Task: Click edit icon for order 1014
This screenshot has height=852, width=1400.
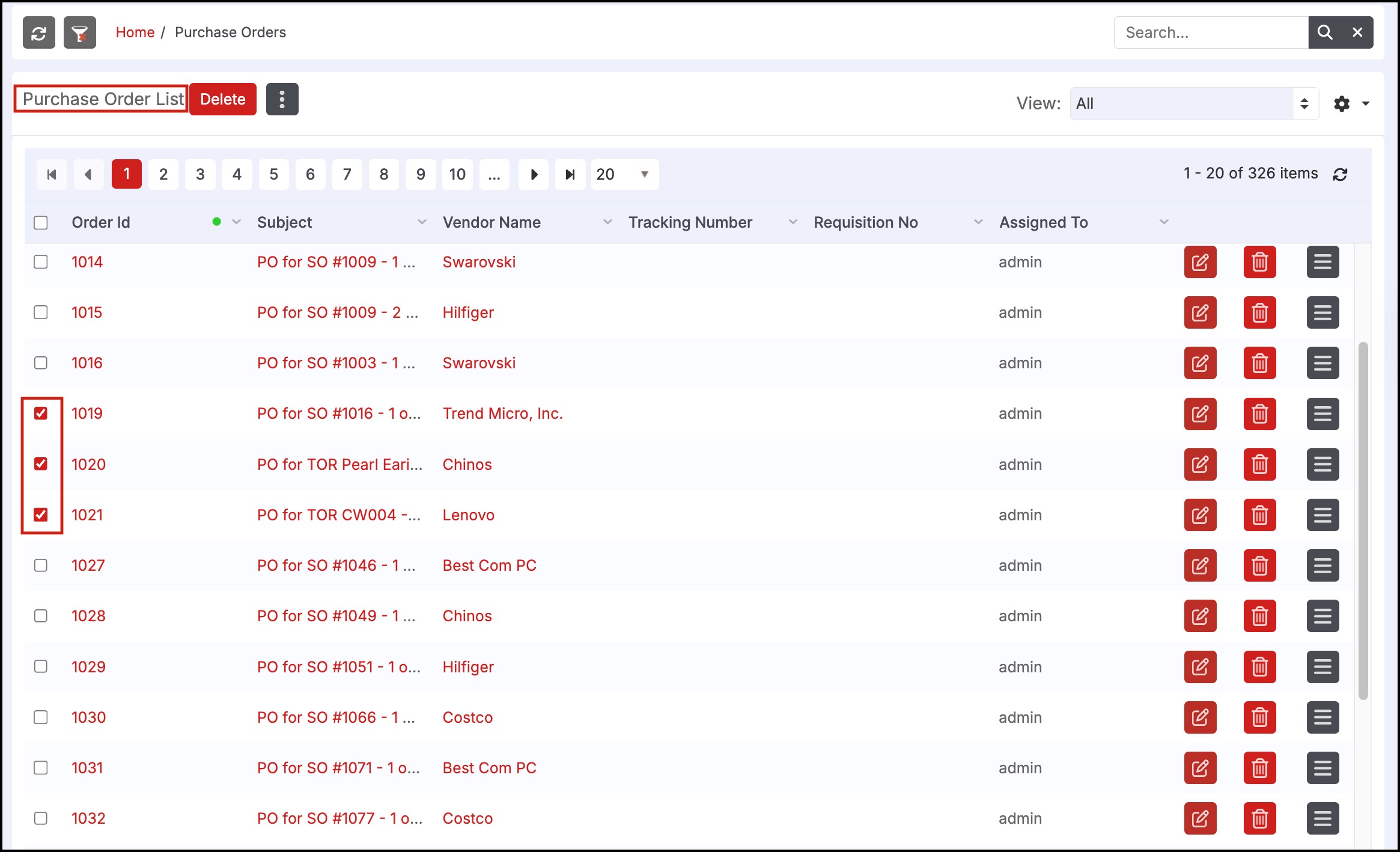Action: [x=1200, y=262]
